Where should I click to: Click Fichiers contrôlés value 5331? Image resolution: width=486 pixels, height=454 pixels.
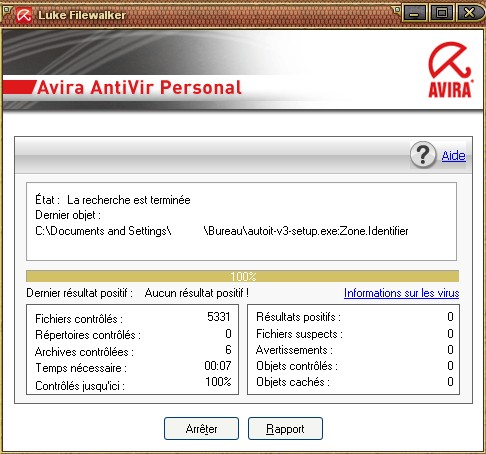coord(219,317)
